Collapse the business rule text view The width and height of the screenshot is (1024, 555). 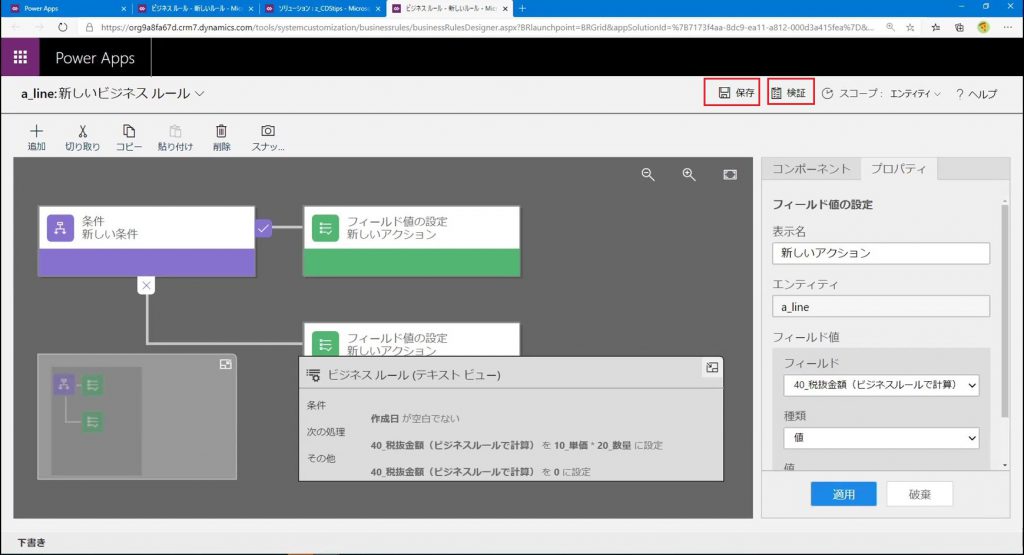(712, 368)
